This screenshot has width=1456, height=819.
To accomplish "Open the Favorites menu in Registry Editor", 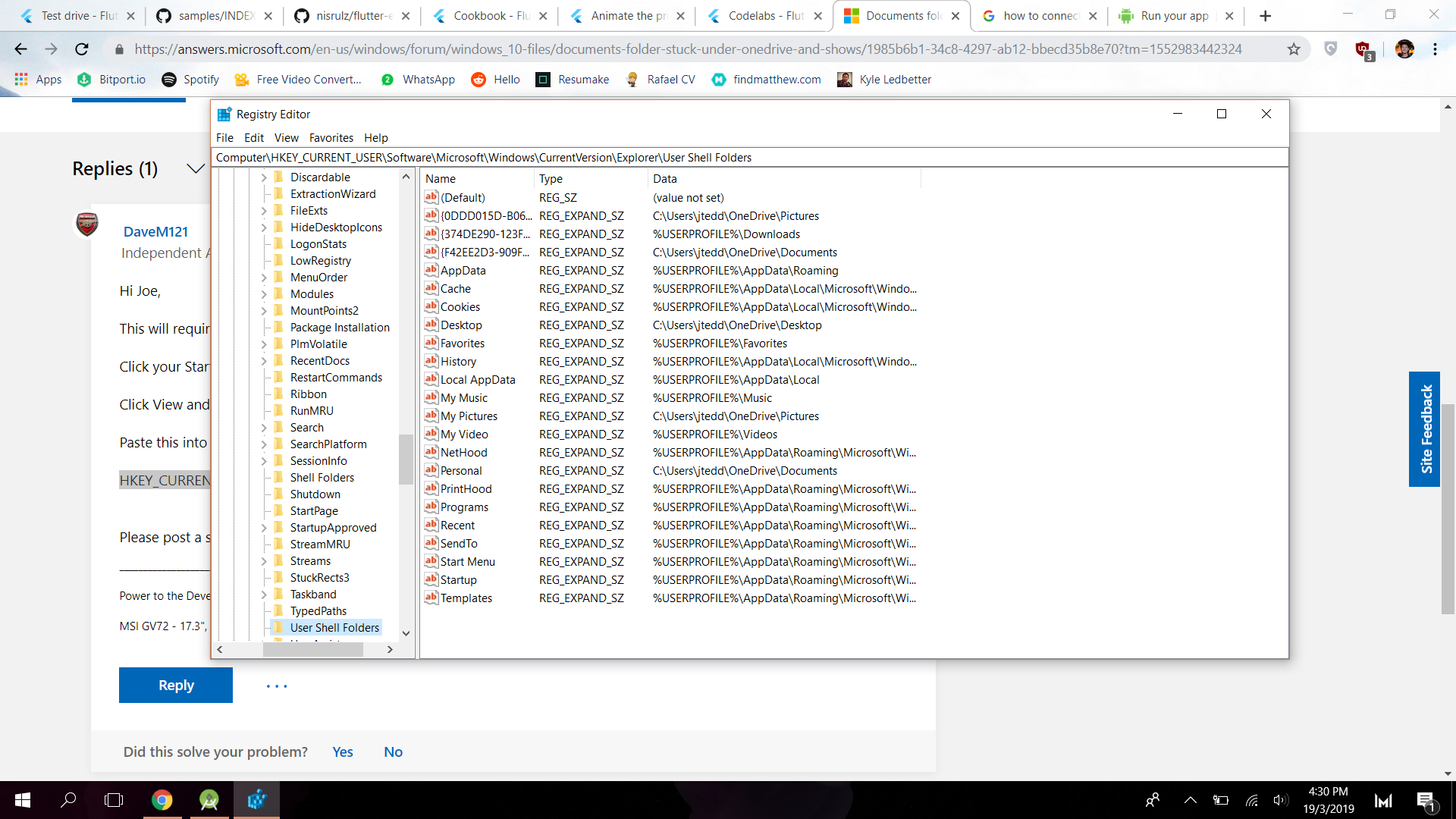I will [x=331, y=138].
